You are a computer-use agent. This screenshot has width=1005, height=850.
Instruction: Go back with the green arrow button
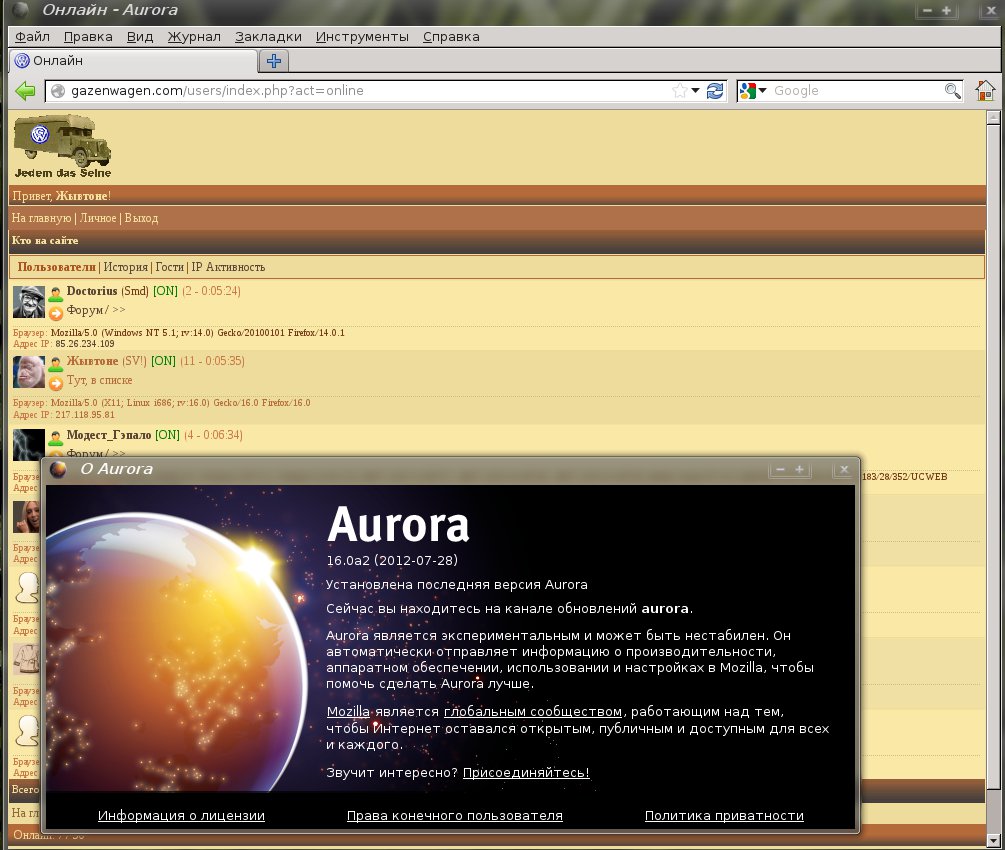click(25, 90)
